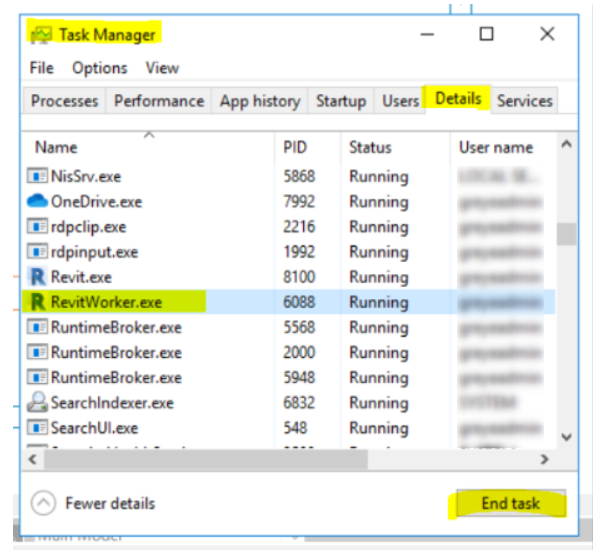Click PID value 5868
The image size is (598, 557).
(x=299, y=176)
